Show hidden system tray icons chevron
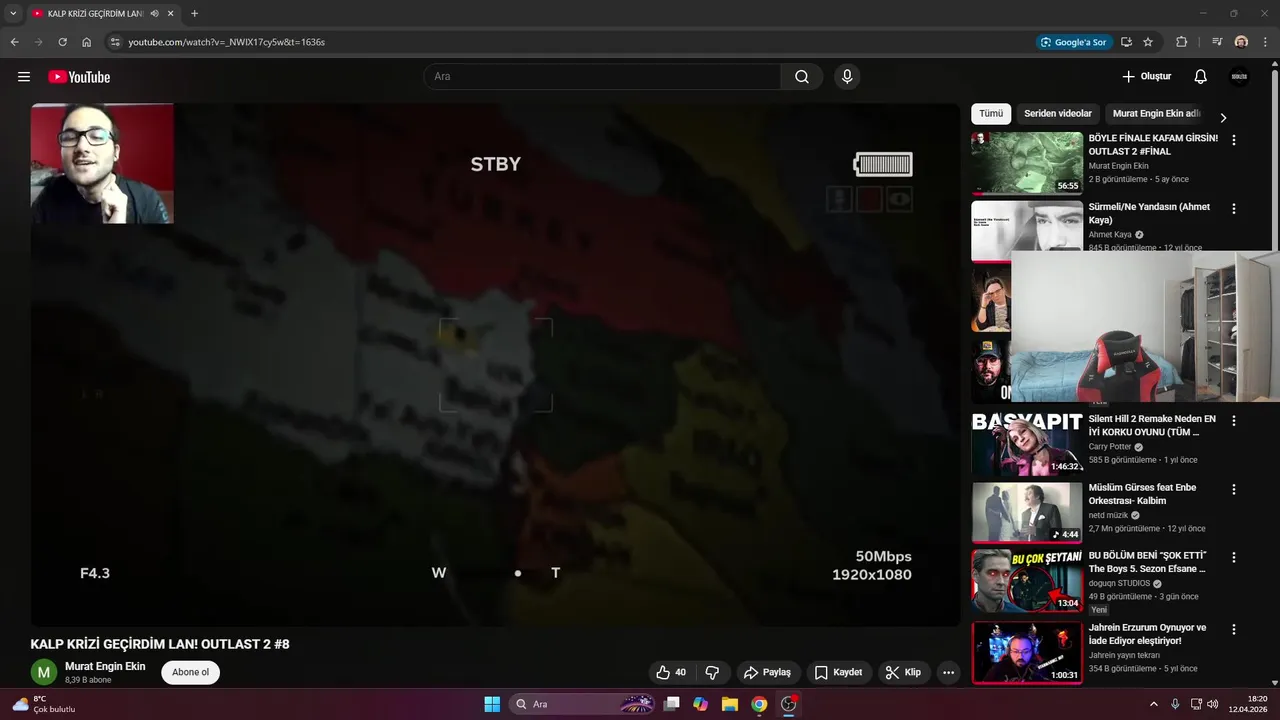The height and width of the screenshot is (720, 1280). (1153, 704)
